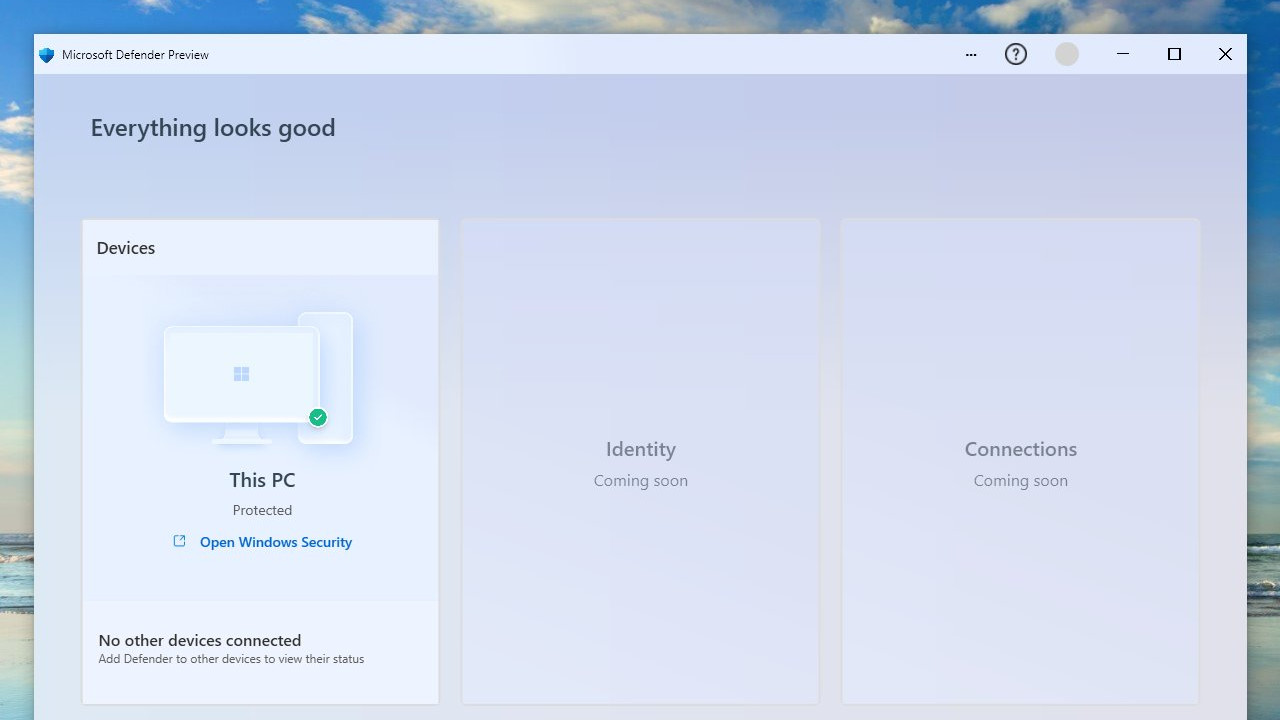This screenshot has height=720, width=1280.
Task: Click the Protected status text
Action: tap(262, 510)
